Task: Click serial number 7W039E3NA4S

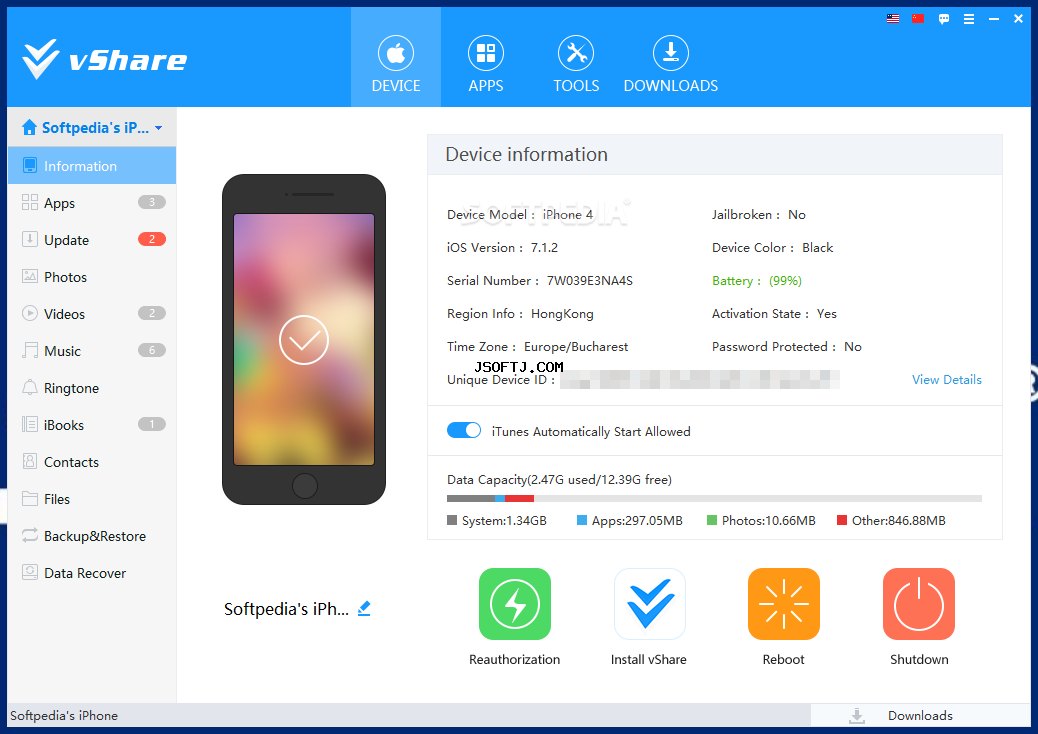Action: [x=590, y=281]
